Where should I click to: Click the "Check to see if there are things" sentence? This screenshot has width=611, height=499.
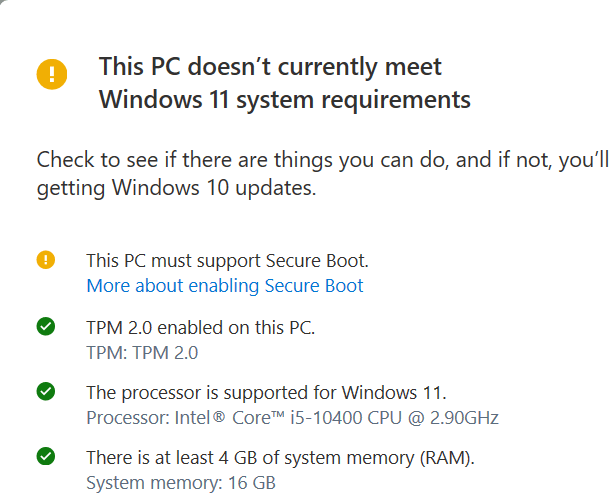coord(322,160)
